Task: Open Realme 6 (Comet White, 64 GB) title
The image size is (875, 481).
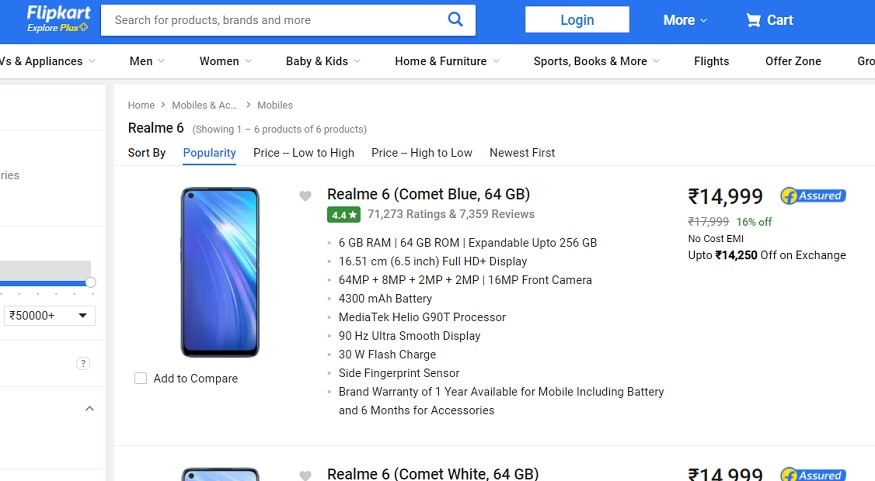Action: tap(433, 474)
